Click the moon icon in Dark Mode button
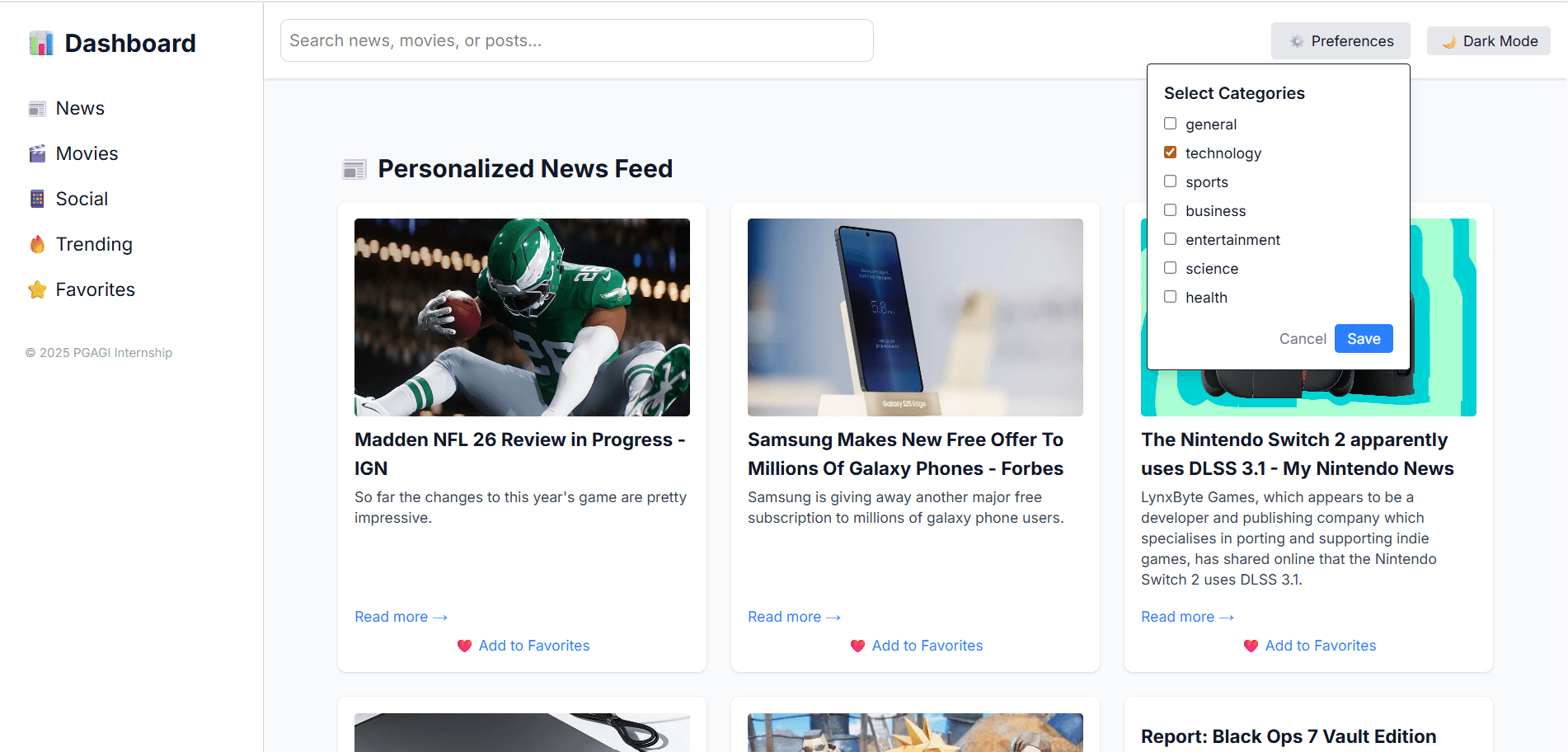1568x752 pixels. (1449, 41)
